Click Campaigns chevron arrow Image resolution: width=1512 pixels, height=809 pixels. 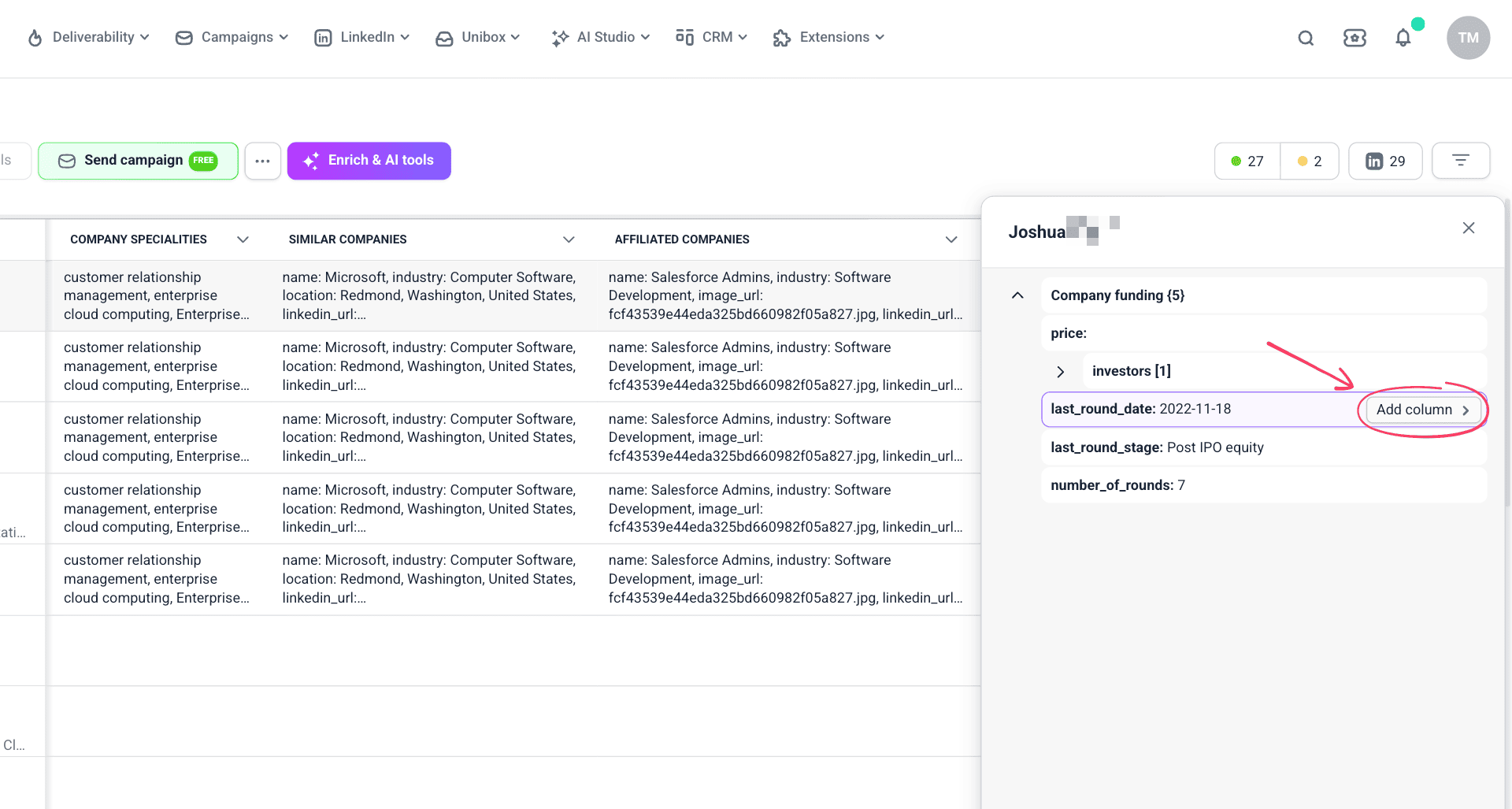(283, 37)
